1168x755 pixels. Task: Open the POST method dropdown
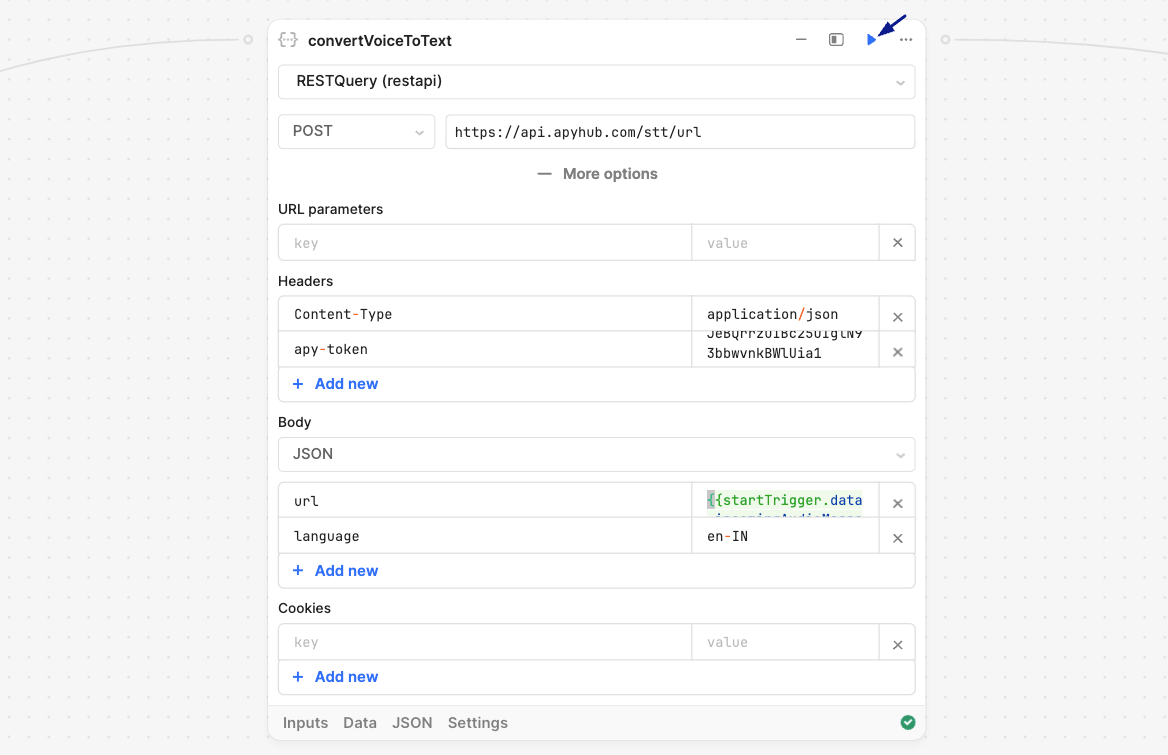357,132
